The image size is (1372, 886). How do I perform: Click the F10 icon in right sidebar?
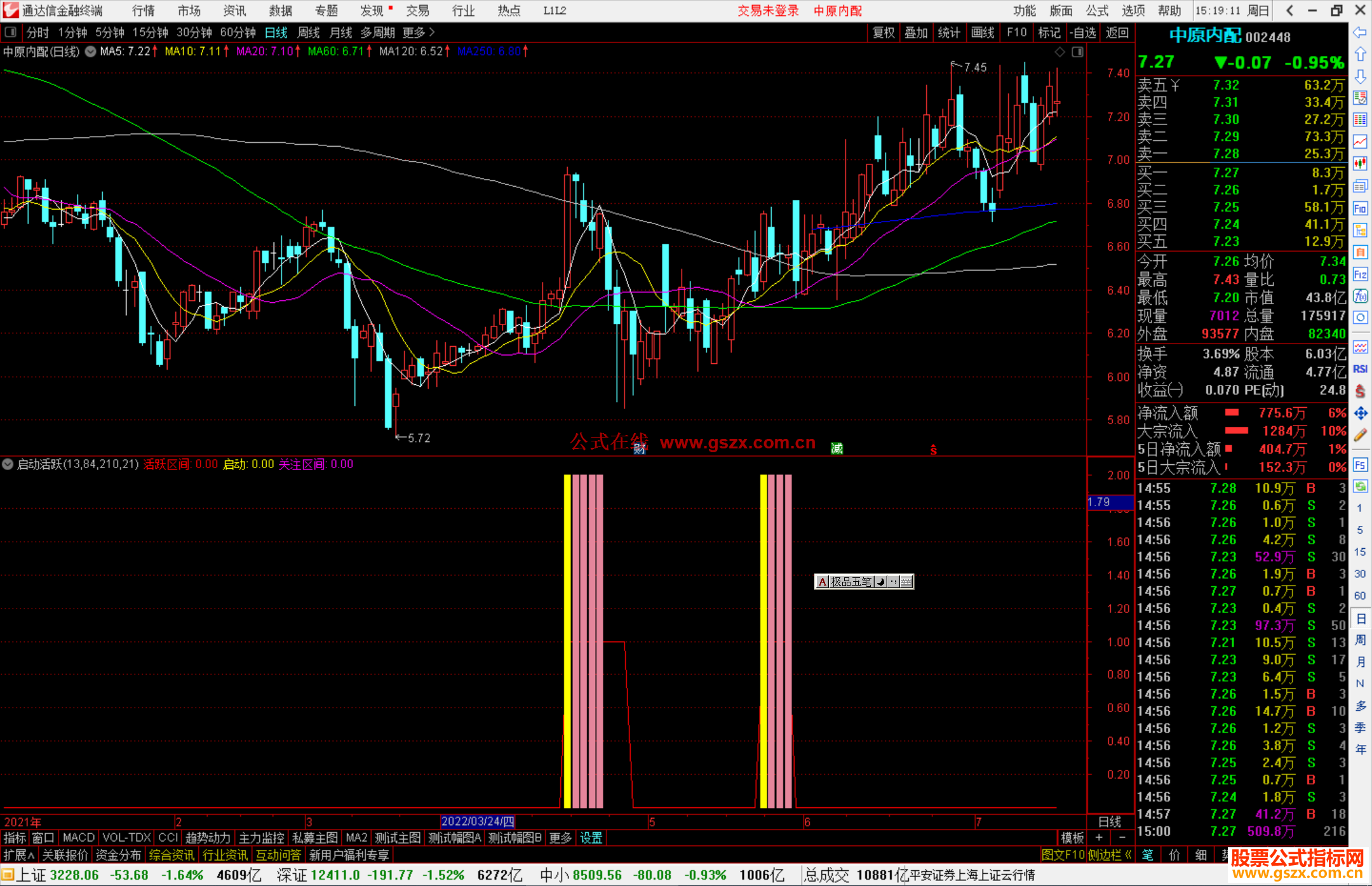pos(1360,208)
